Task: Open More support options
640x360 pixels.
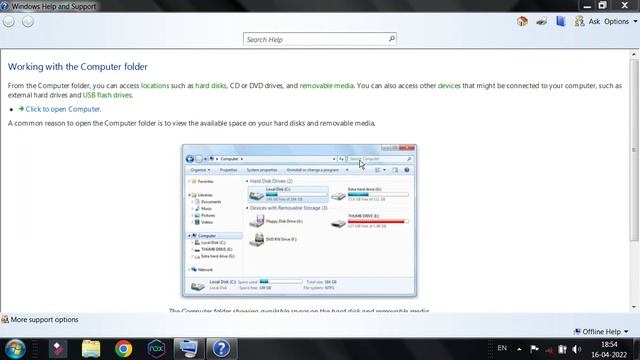Action: coord(40,320)
